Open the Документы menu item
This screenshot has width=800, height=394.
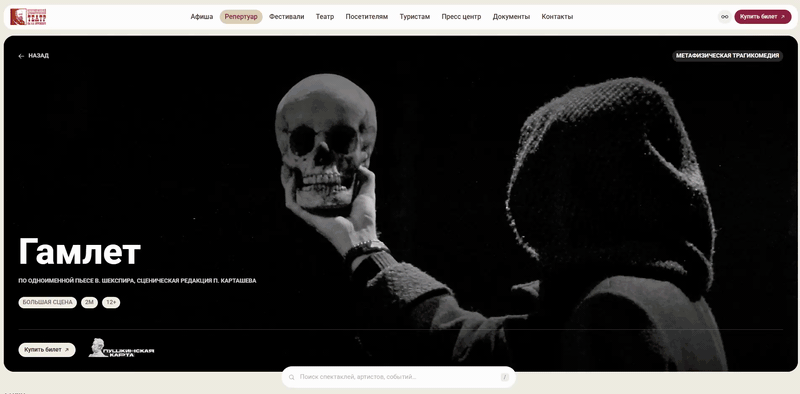pos(511,17)
